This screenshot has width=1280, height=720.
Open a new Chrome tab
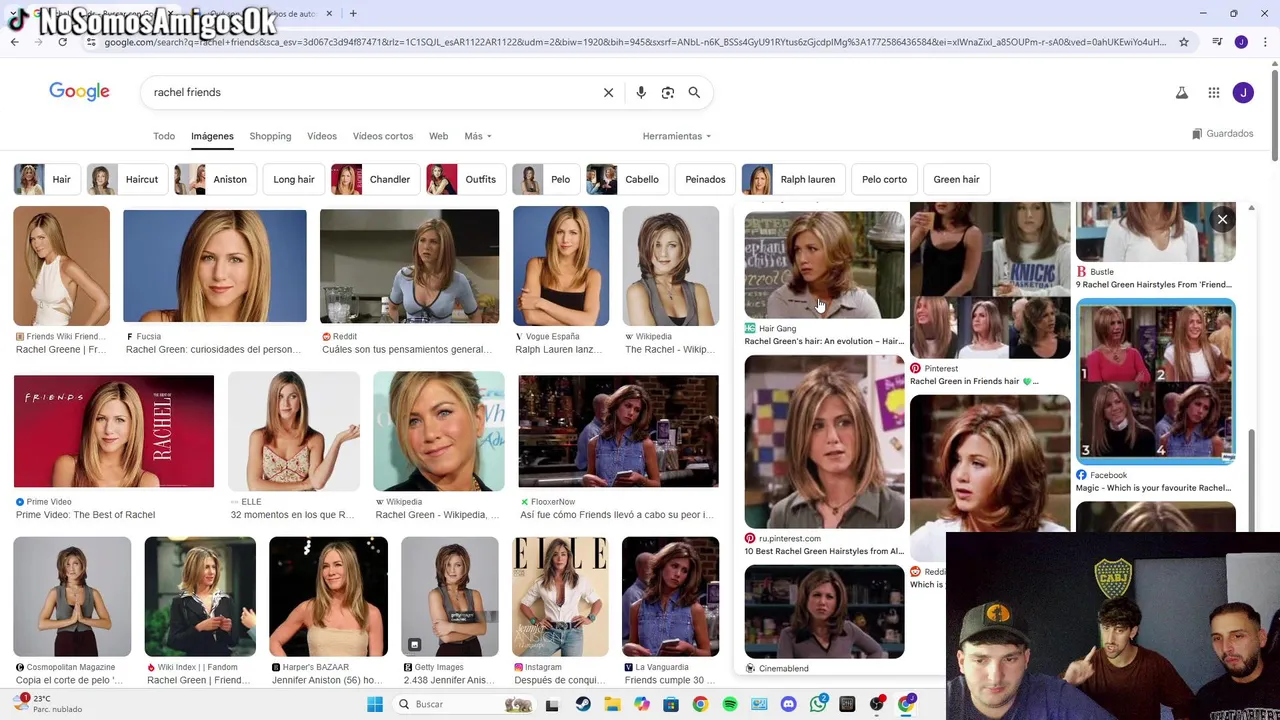(x=353, y=14)
